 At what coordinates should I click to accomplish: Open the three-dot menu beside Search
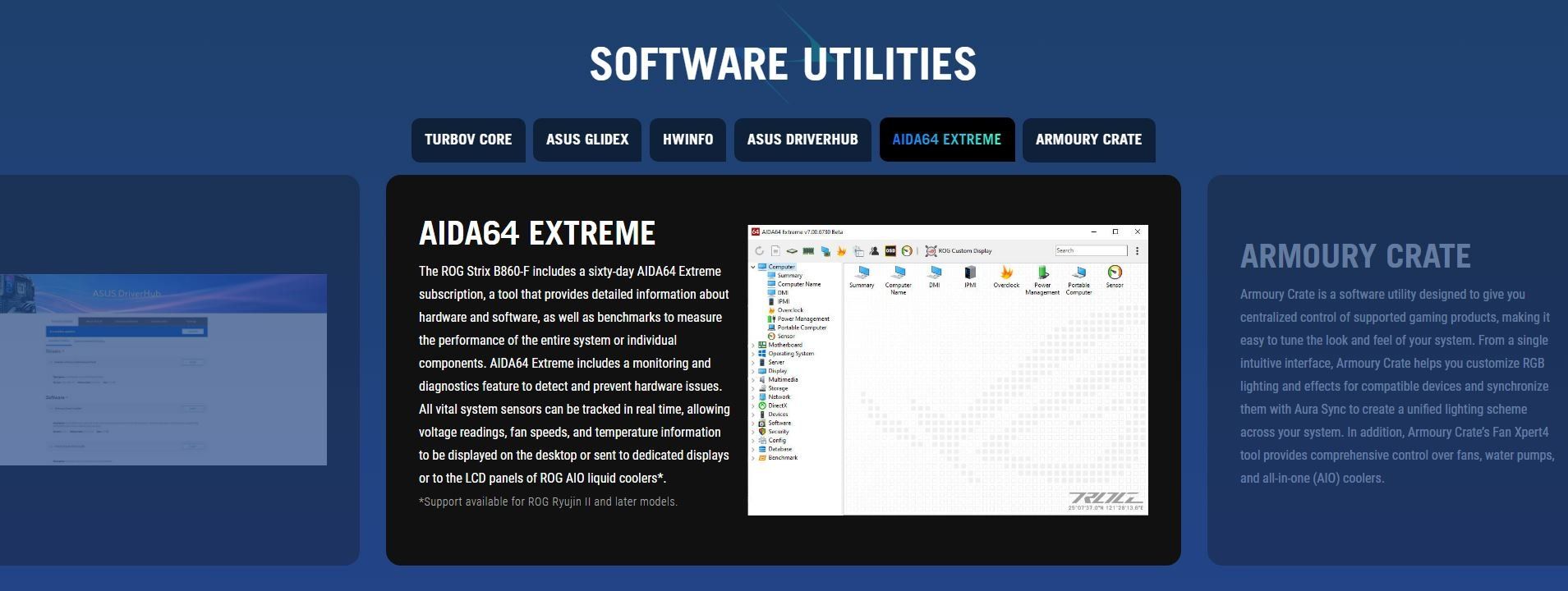point(1137,251)
